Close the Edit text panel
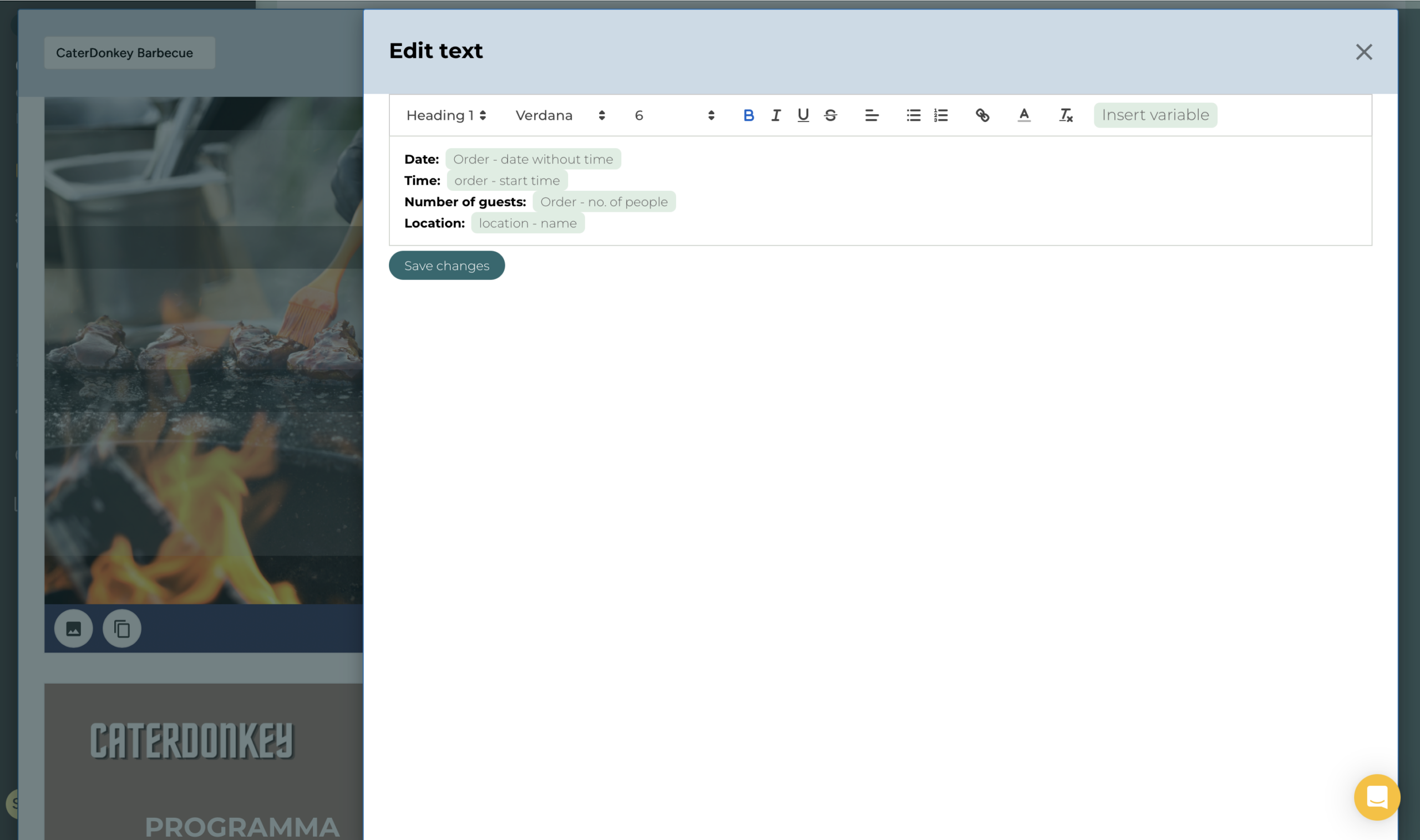The image size is (1420, 840). pyautogui.click(x=1363, y=52)
